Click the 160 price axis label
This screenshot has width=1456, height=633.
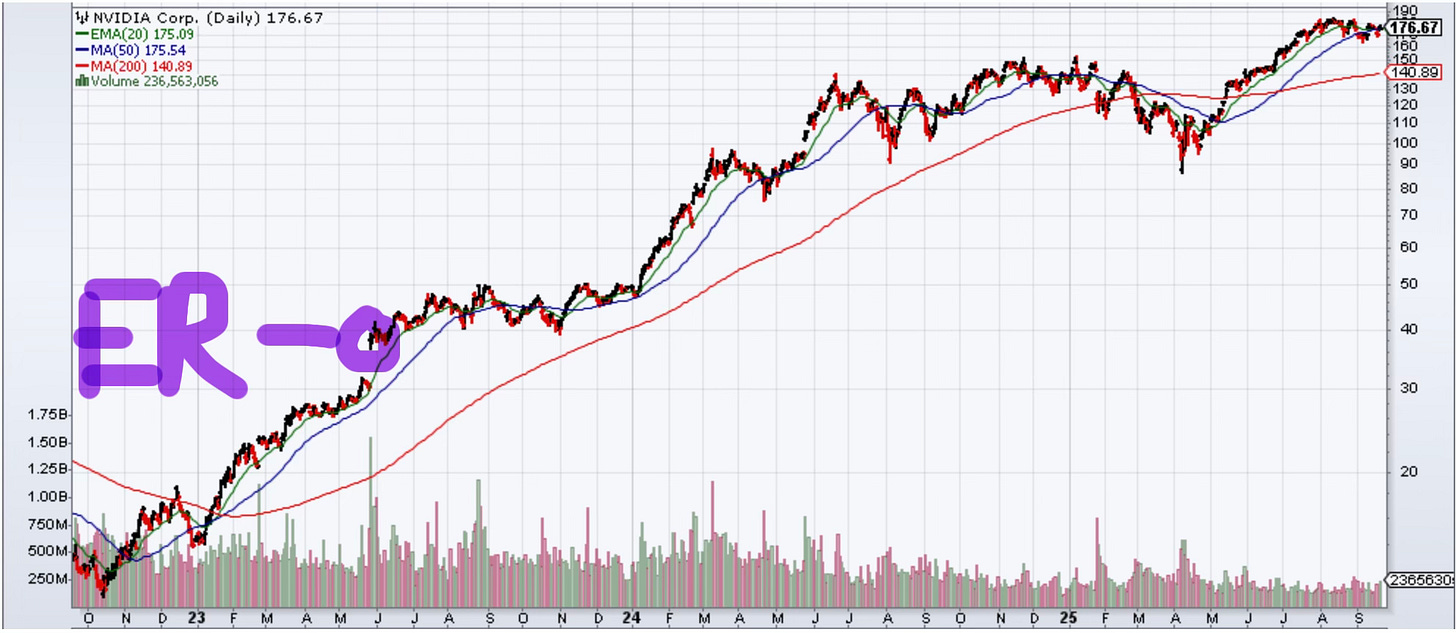pos(1403,46)
